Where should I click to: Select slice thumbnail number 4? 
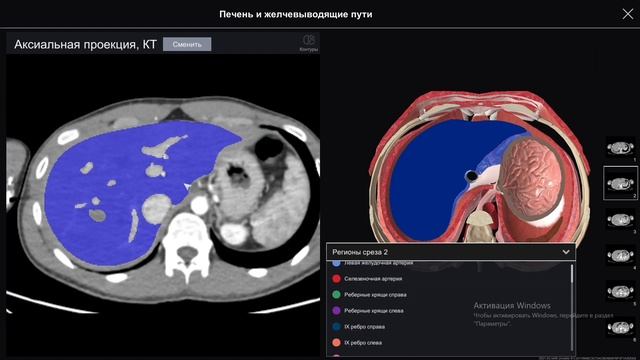point(620,256)
